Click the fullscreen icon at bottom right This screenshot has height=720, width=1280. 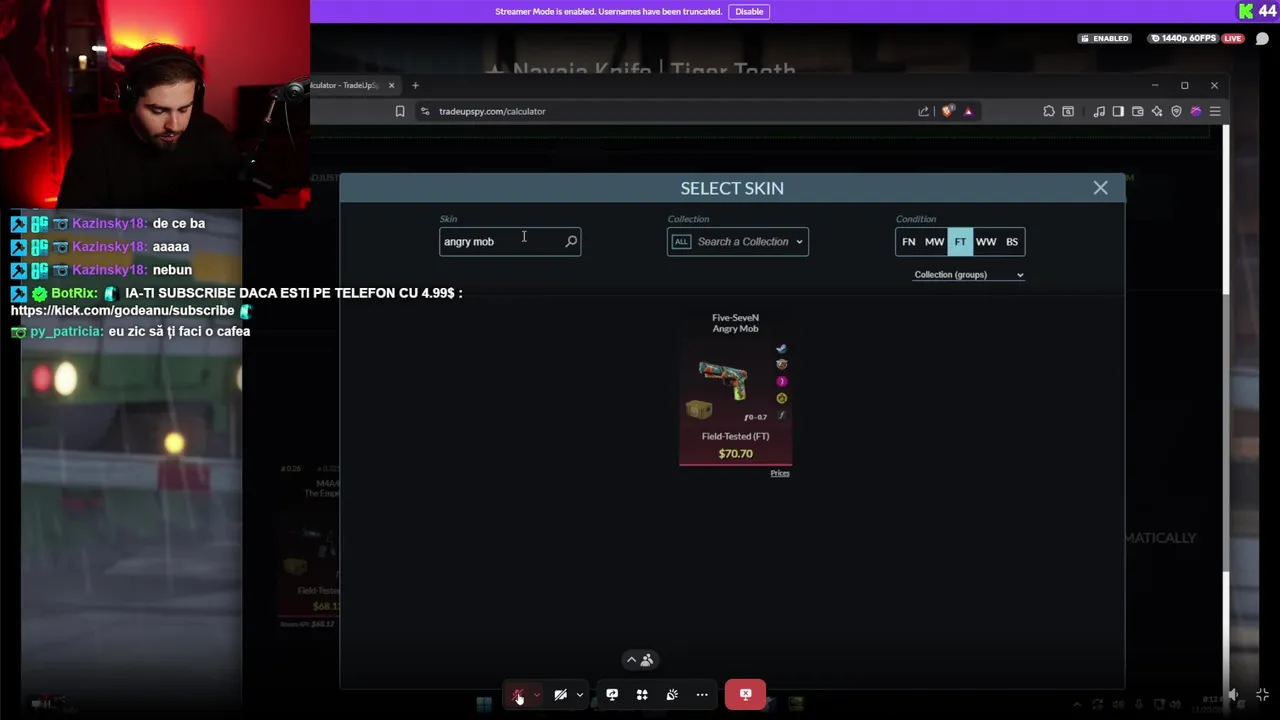click(1262, 695)
